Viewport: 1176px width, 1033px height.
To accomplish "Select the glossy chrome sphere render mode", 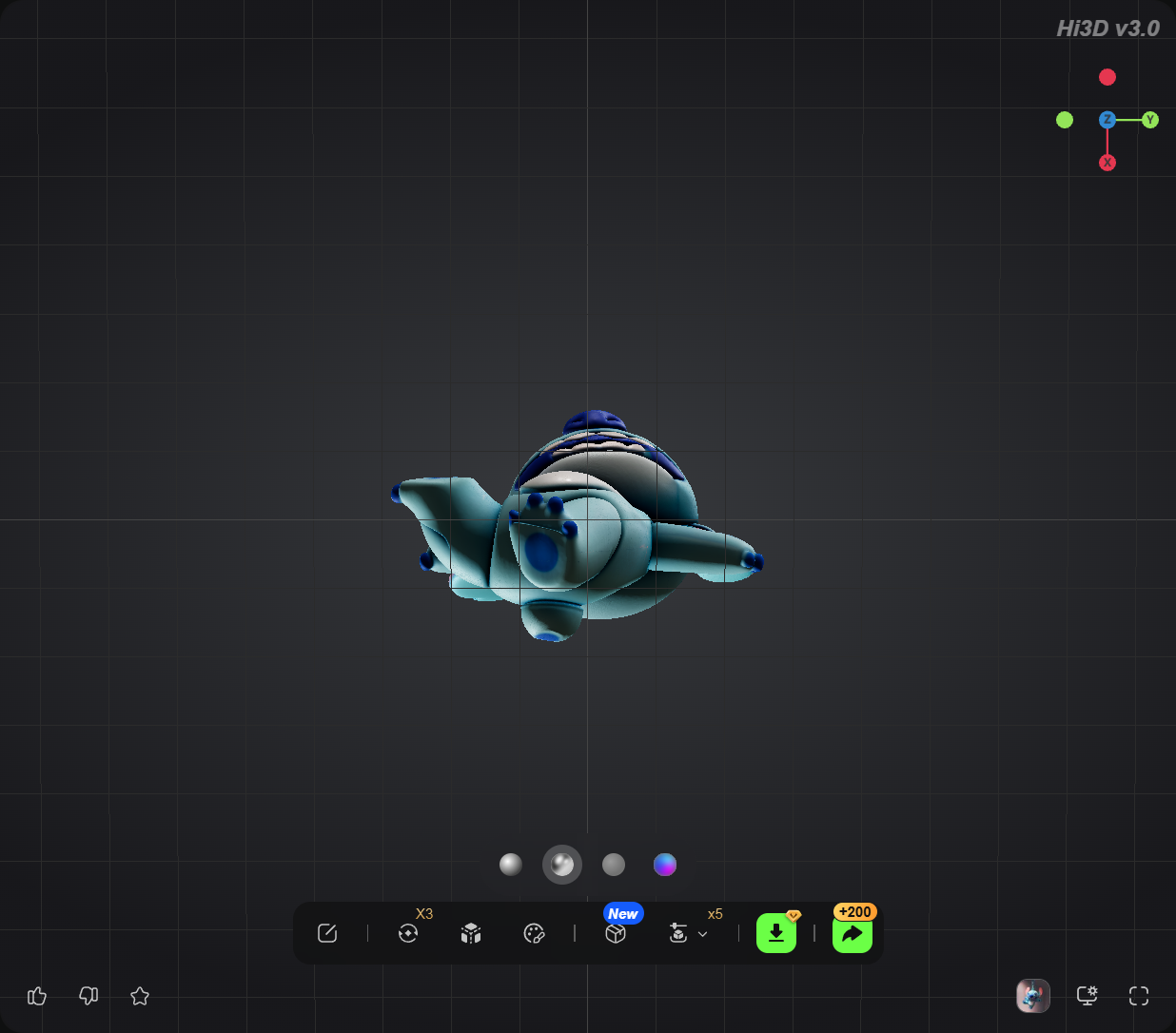I will coord(562,864).
